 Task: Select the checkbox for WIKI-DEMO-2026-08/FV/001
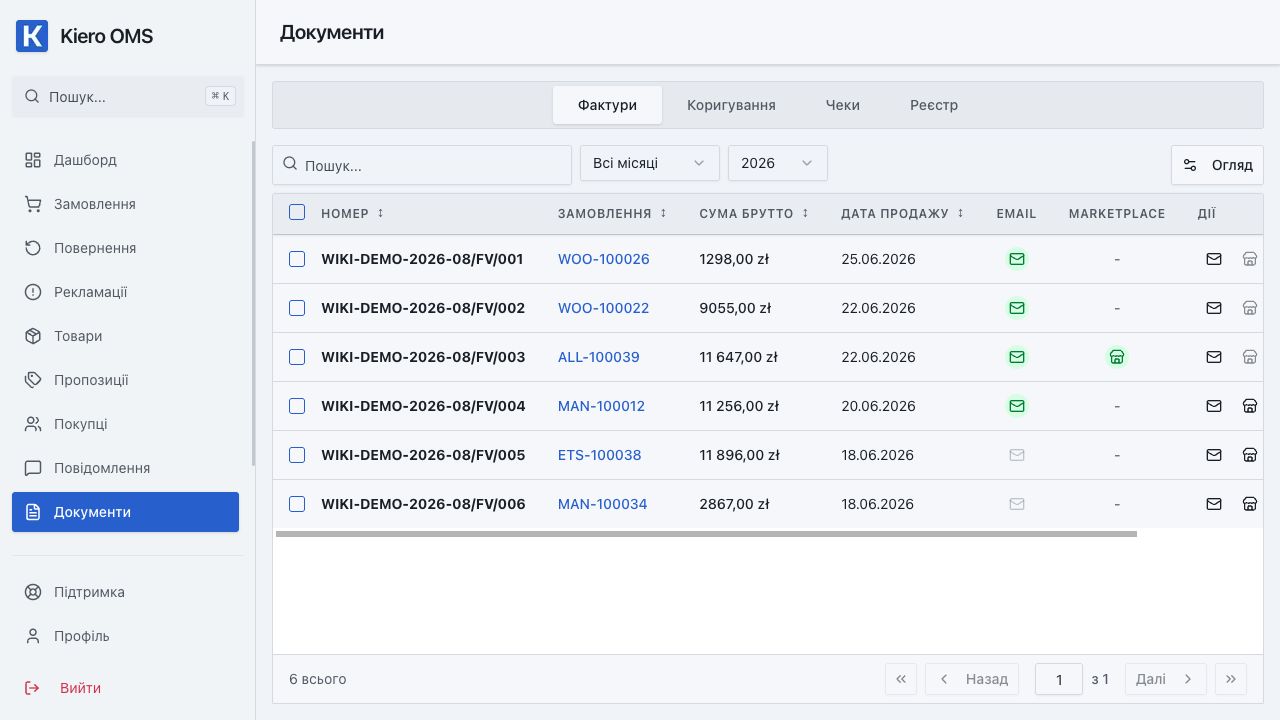[297, 259]
